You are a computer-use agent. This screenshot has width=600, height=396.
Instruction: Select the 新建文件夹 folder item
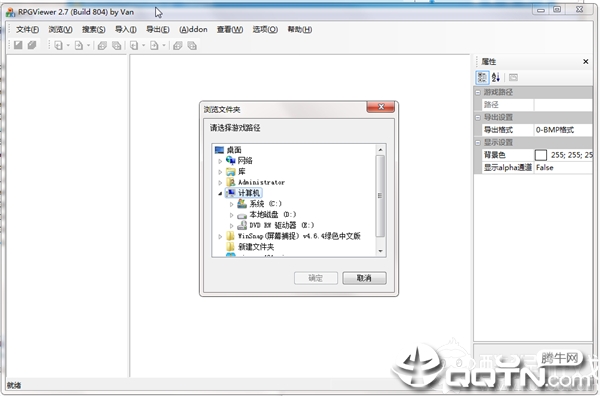(x=256, y=247)
